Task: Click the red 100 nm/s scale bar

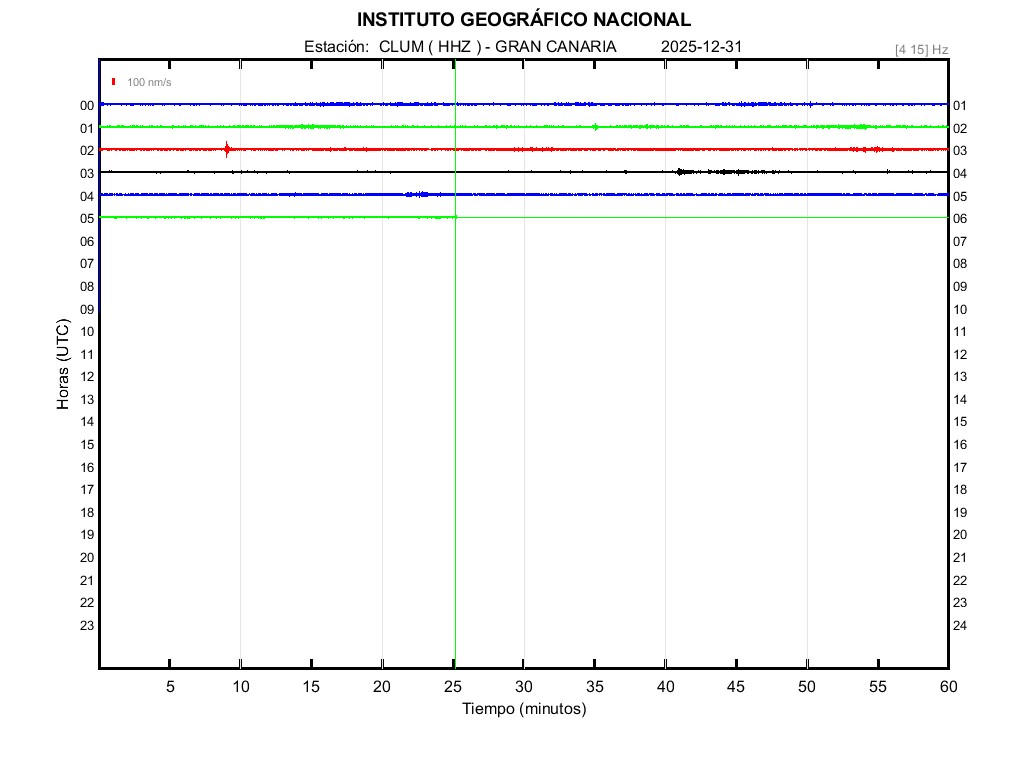Action: click(114, 82)
